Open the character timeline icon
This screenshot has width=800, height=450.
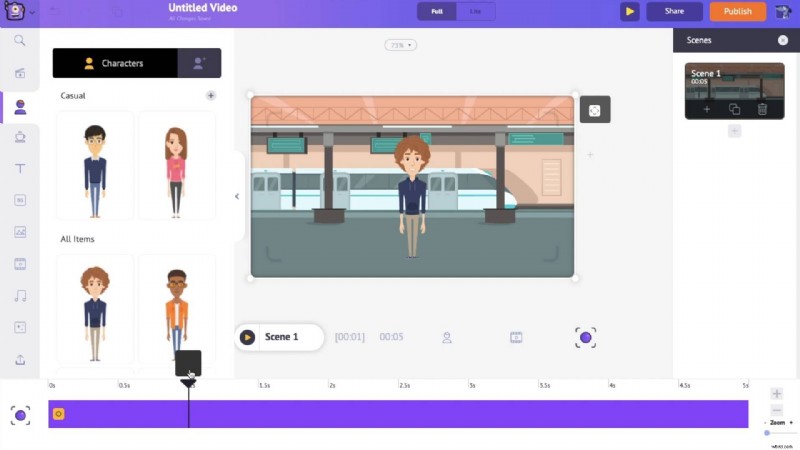click(x=447, y=337)
